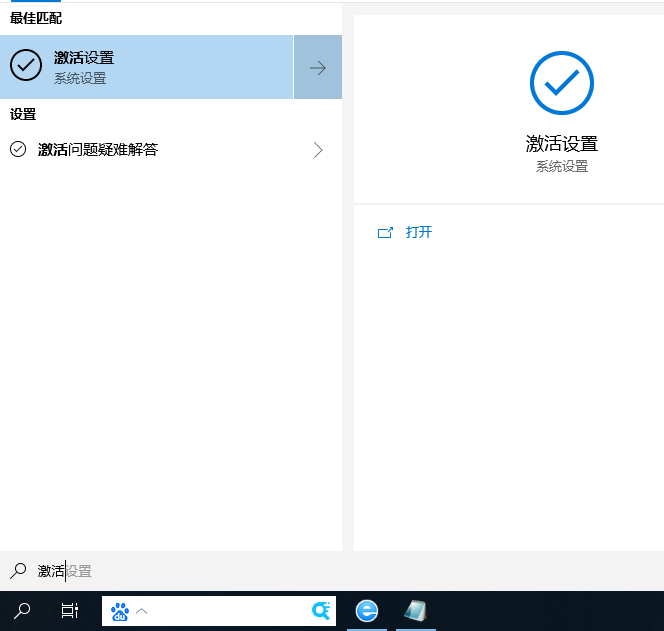The image size is (664, 631).
Task: Open Task View from the taskbar
Action: click(x=69, y=610)
